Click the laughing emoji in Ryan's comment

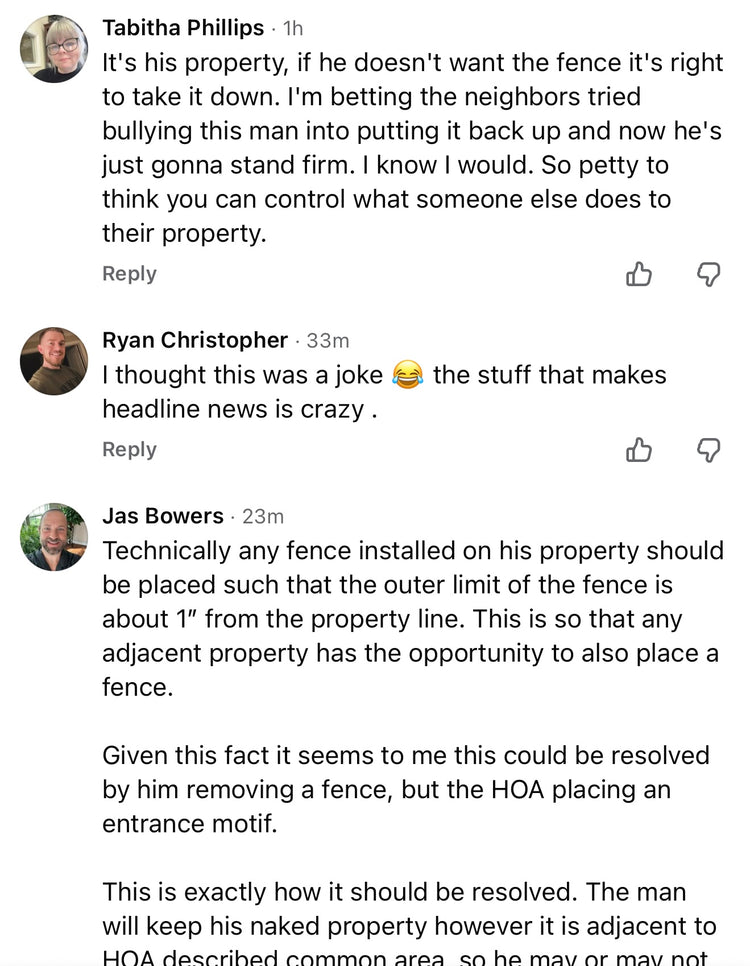408,376
